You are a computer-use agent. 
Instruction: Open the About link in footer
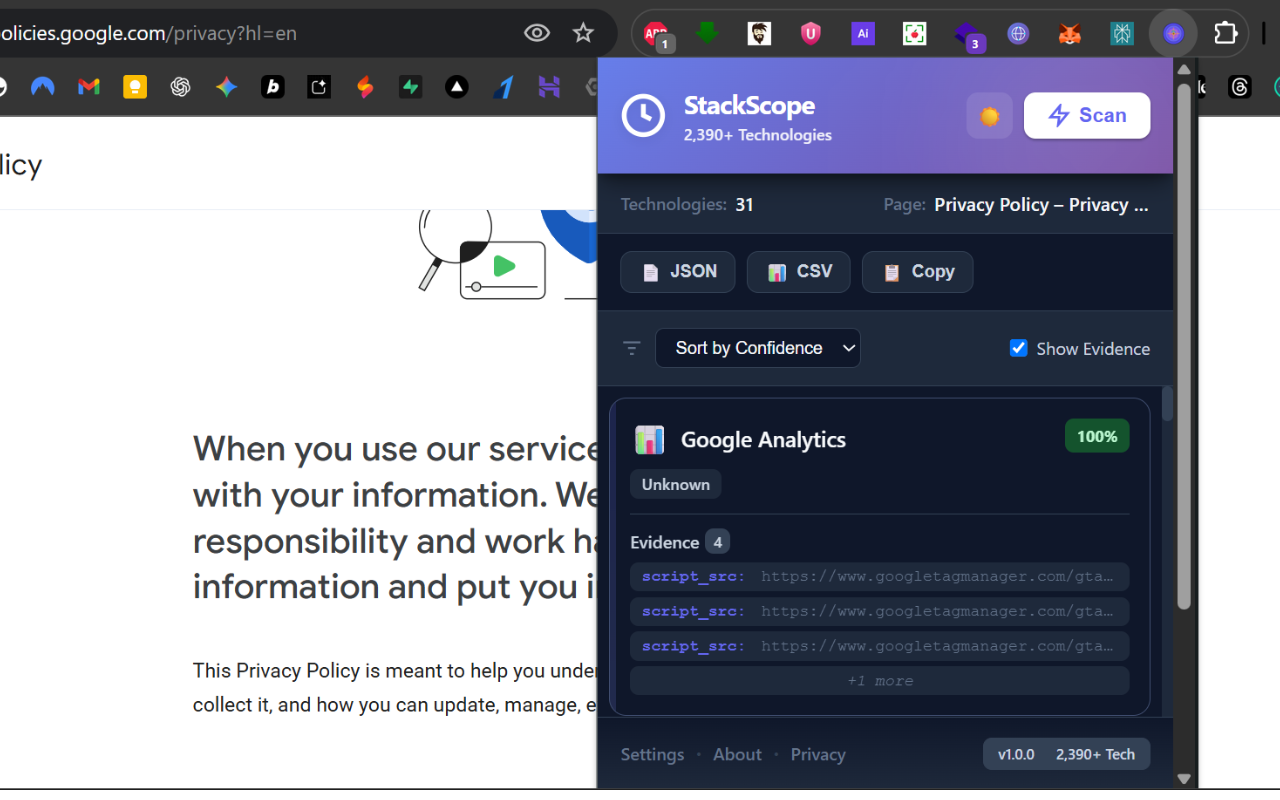(738, 755)
